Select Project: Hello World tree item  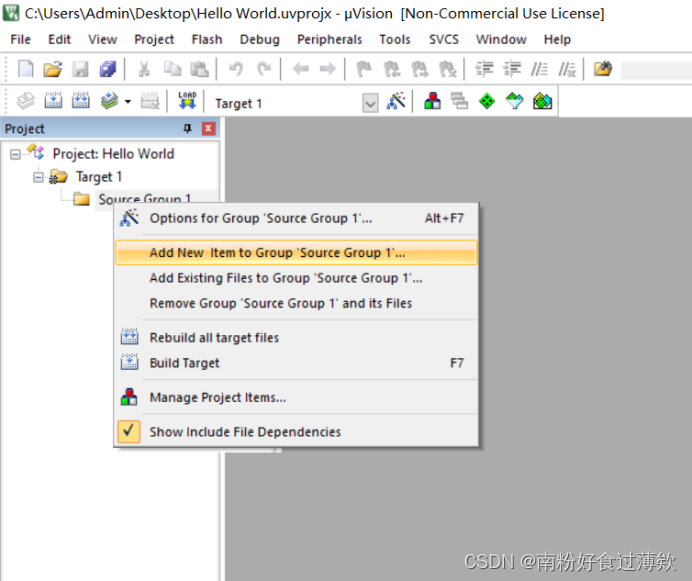tap(113, 154)
